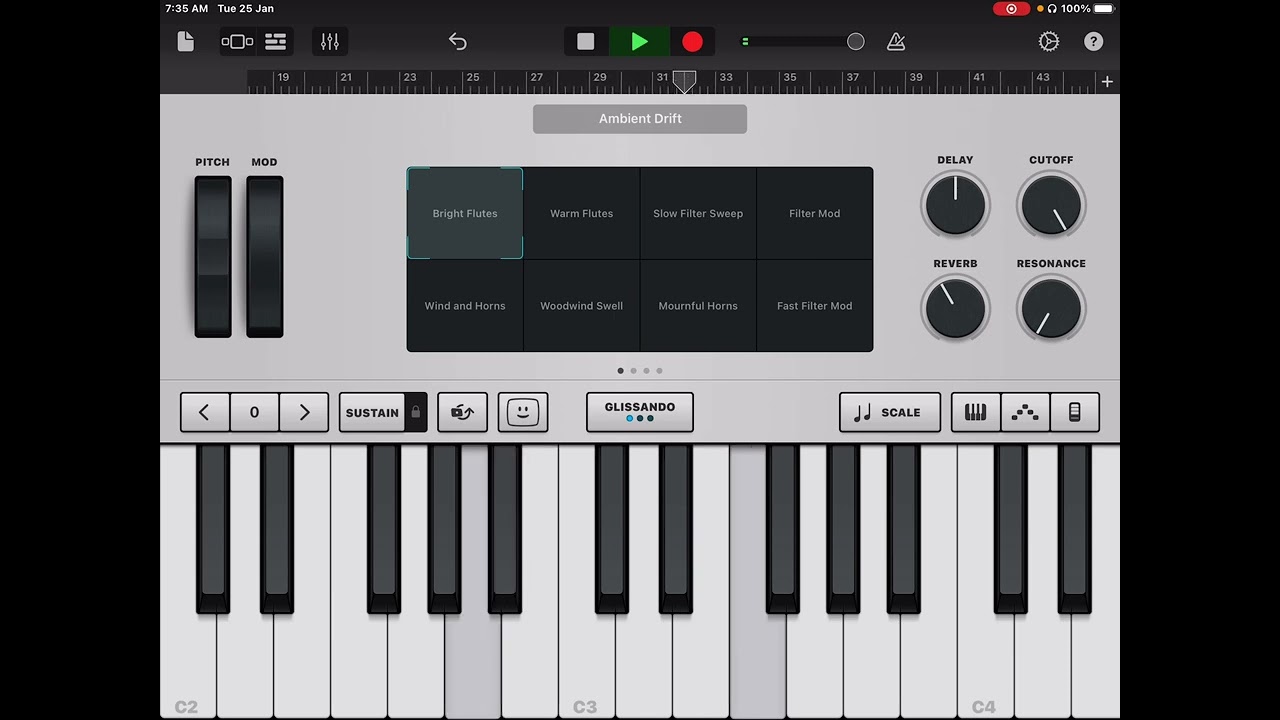Tap the battery indicator in status bar
The image size is (1280, 720).
tap(1103, 8)
